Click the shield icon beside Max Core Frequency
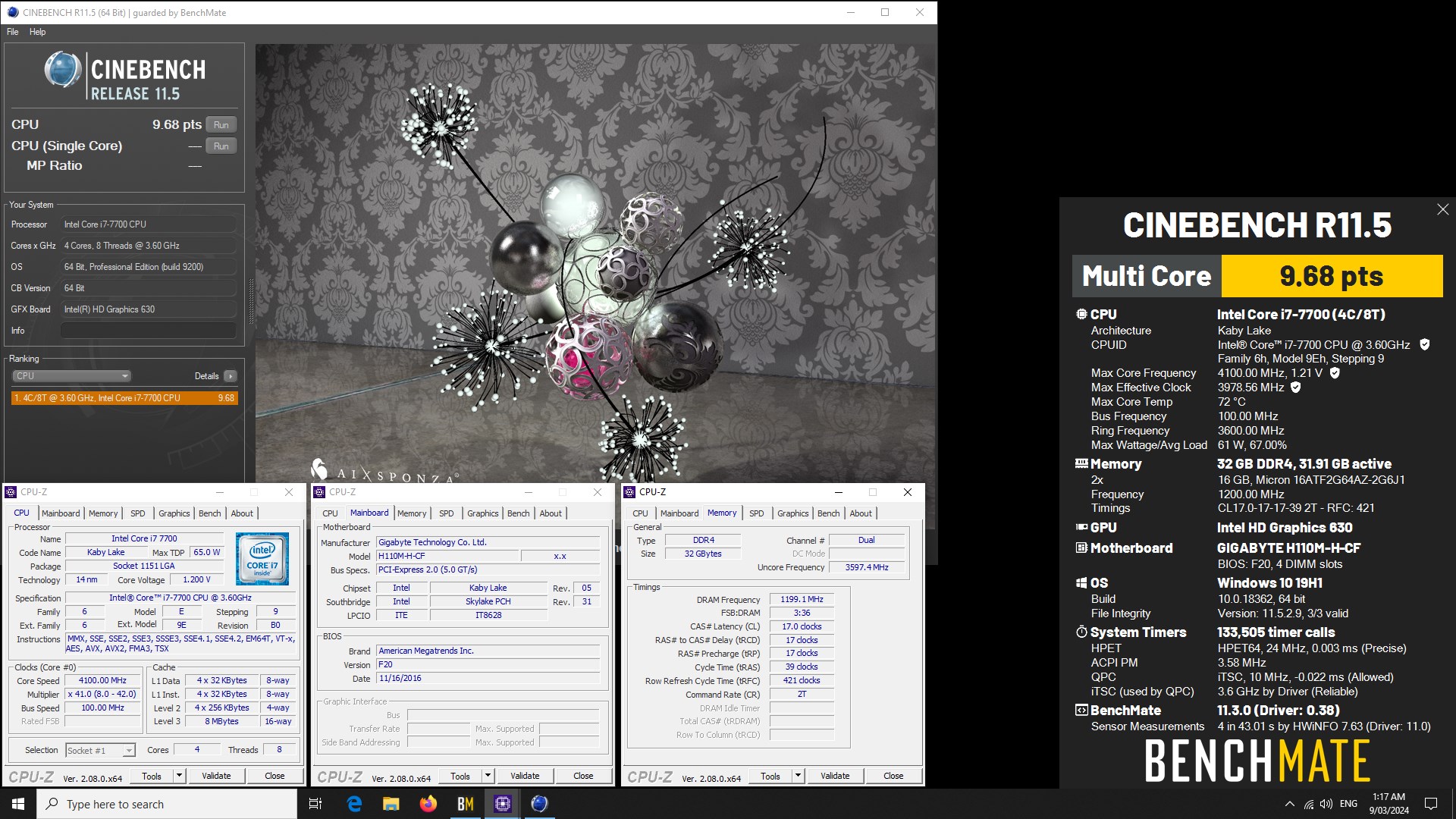1456x819 pixels. [1335, 373]
